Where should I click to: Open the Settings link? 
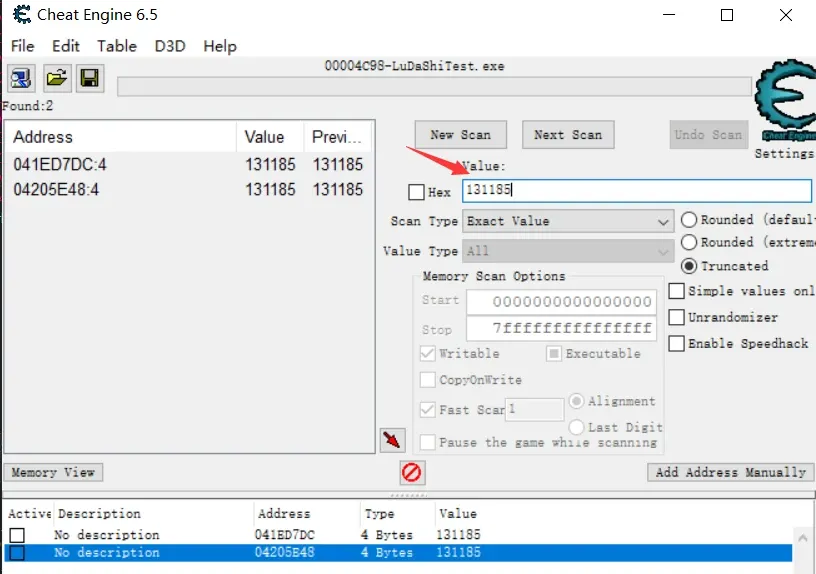[x=785, y=154]
